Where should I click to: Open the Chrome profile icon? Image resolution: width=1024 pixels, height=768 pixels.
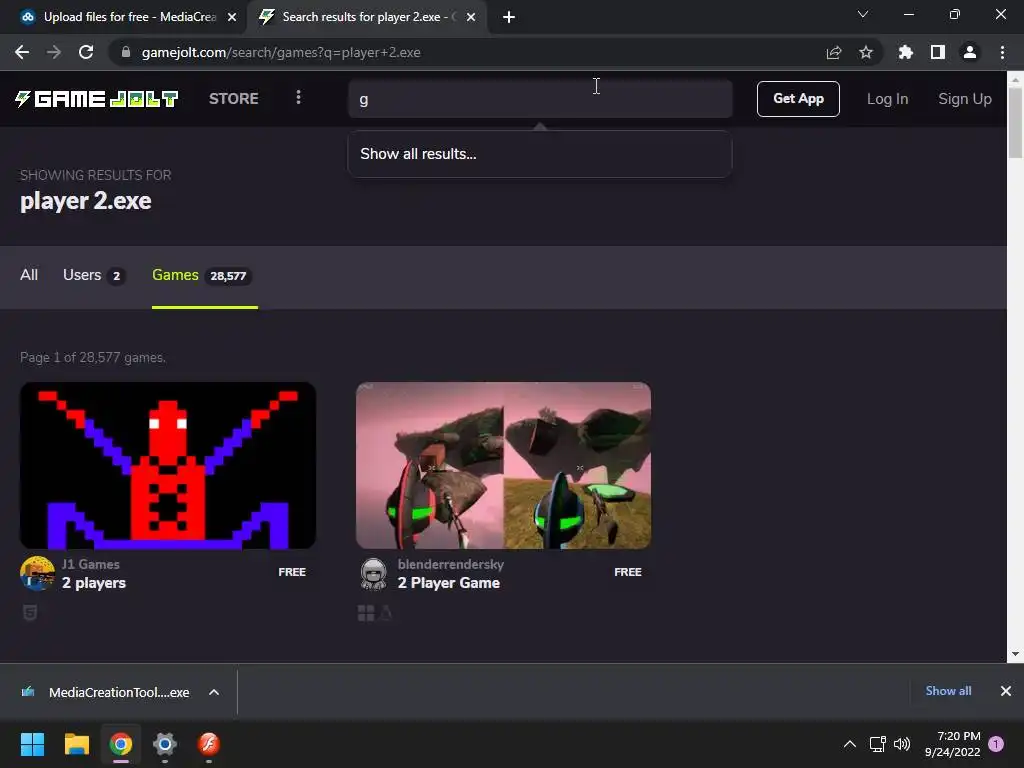[970, 52]
